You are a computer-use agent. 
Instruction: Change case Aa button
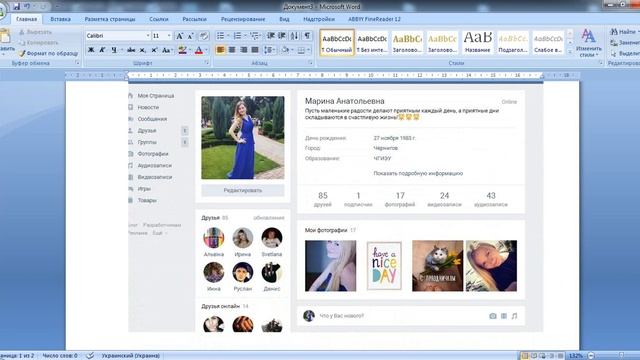[166, 50]
